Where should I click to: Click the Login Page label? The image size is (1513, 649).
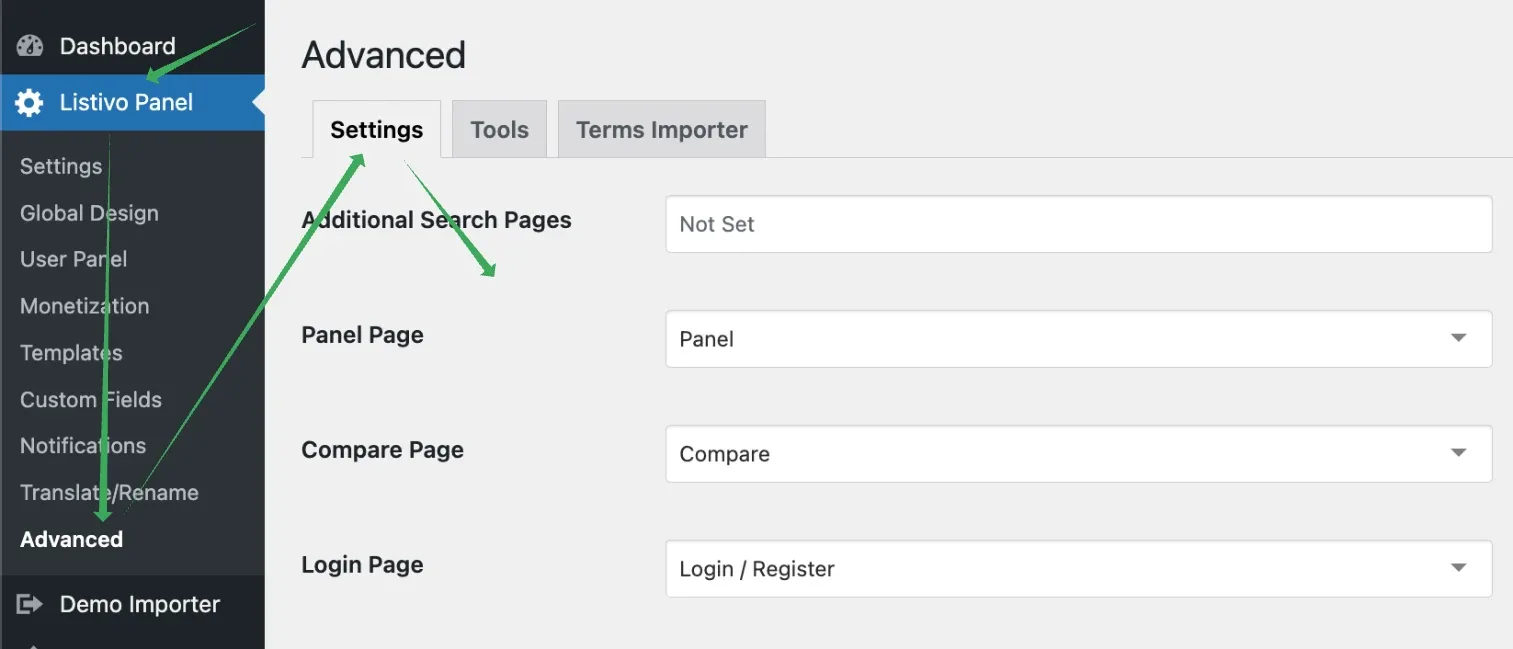pyautogui.click(x=363, y=565)
